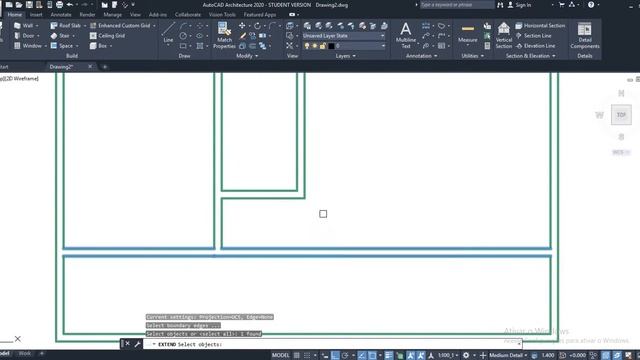Viewport: 640px width, 360px height.
Task: Toggle ortho mode in status bar
Action: coord(335,355)
